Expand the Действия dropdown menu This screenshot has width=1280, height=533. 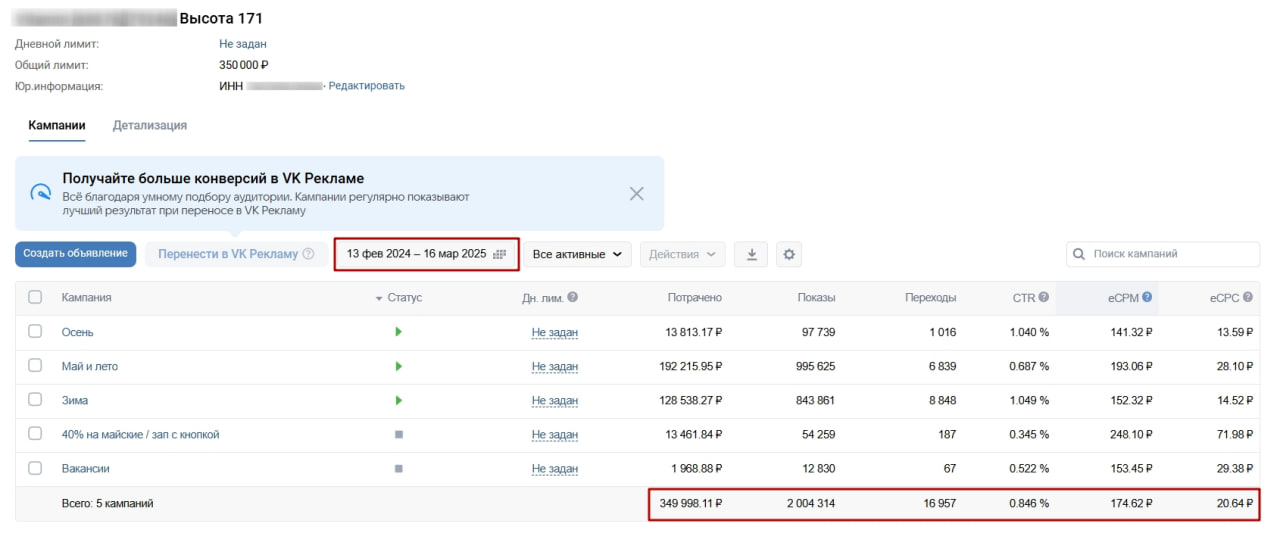(x=682, y=254)
